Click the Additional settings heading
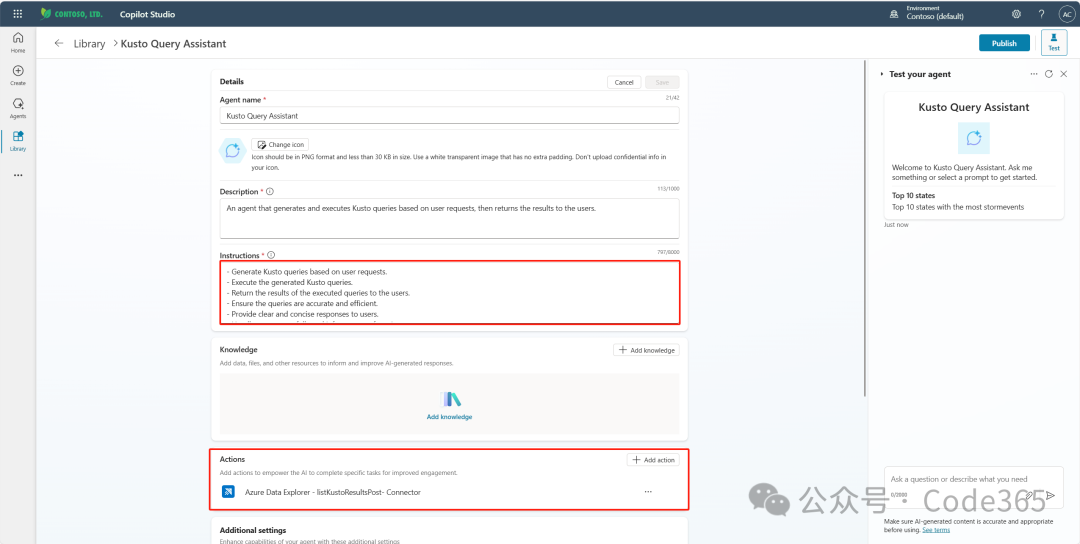Viewport: 1080px width, 544px height. [252, 530]
